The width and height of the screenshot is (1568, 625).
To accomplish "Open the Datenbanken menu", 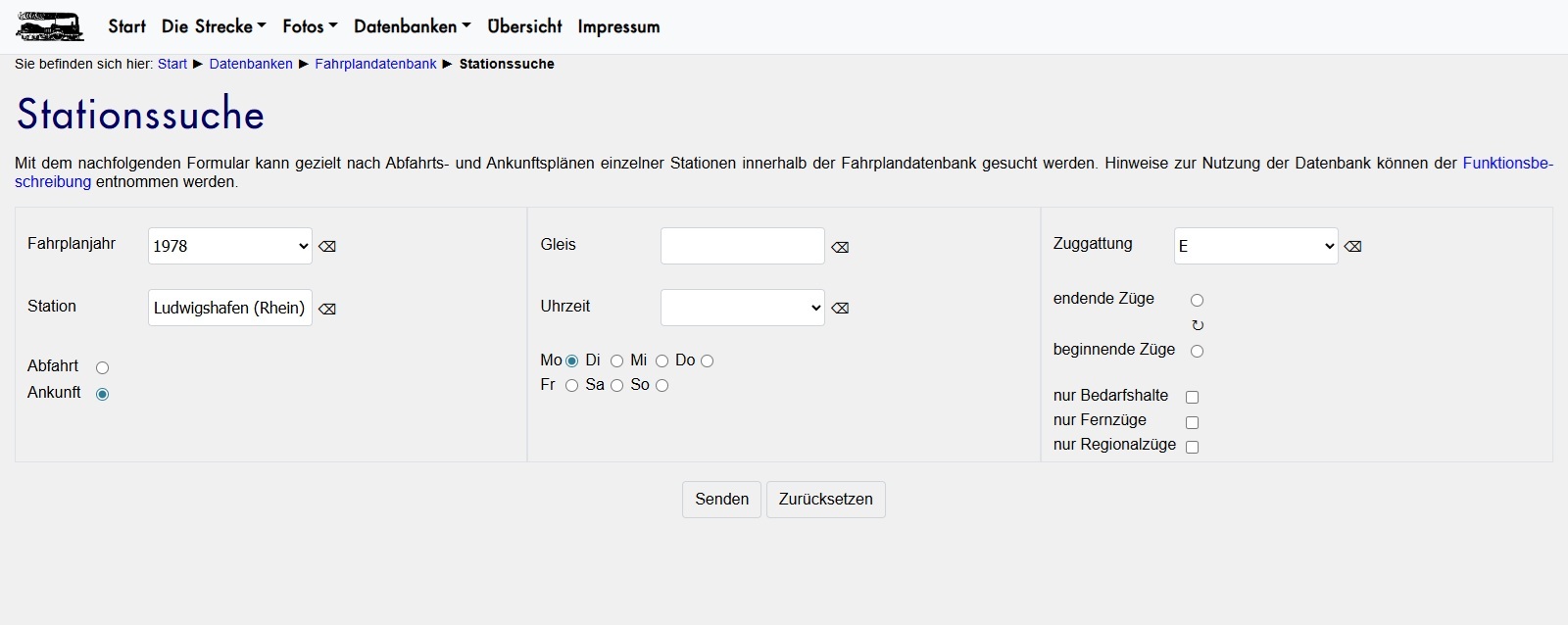I will pyautogui.click(x=412, y=26).
